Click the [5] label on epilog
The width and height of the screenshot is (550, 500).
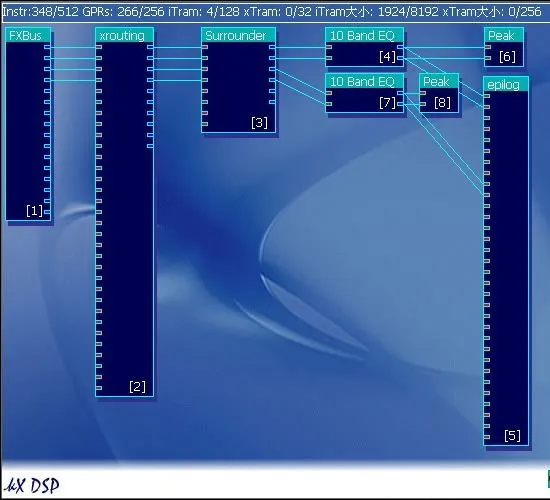coord(512,436)
